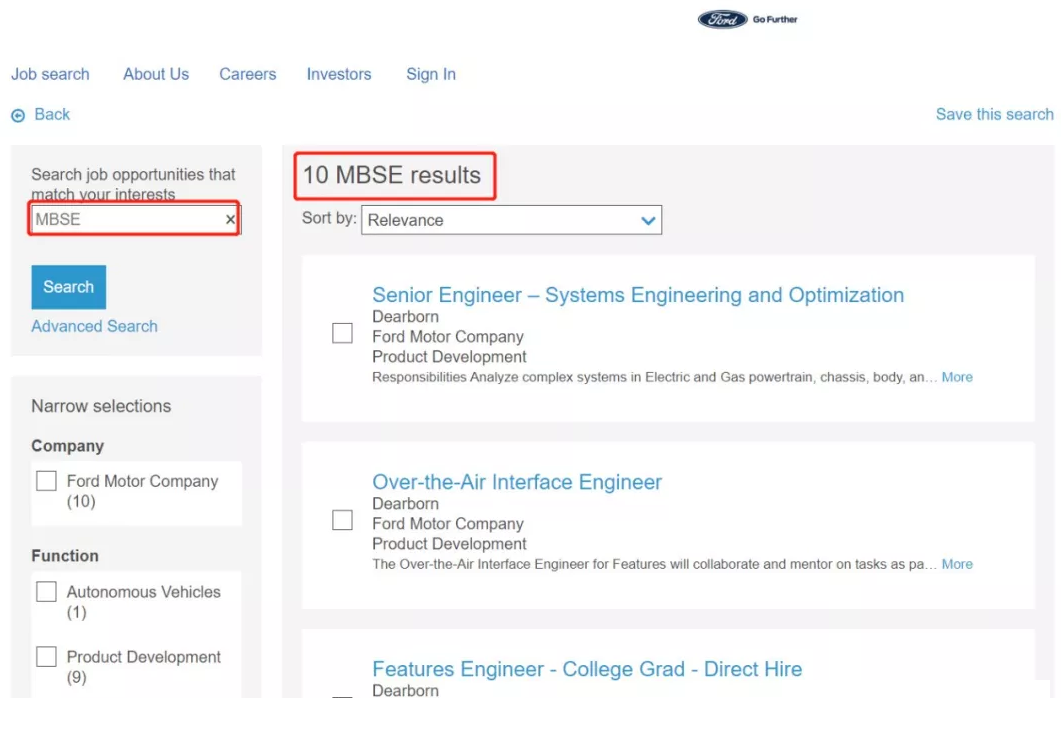The width and height of the screenshot is (1062, 735).
Task: Click 'Go Further' tagline text
Action: click(775, 20)
